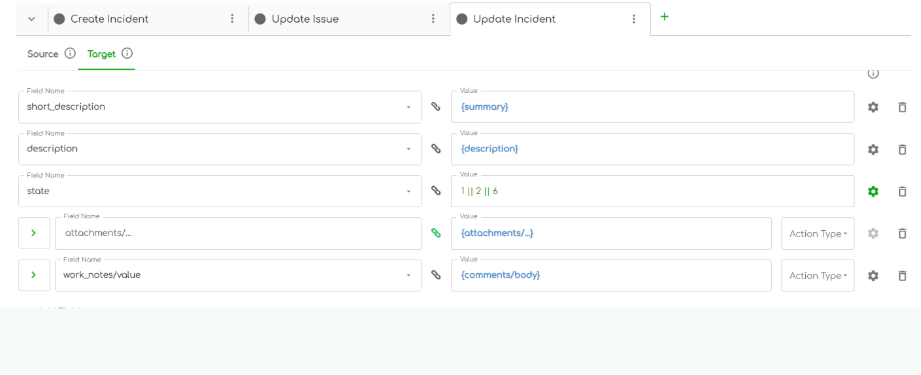
Task: Edit state value 1 || 2 || 6
Action: 653,191
